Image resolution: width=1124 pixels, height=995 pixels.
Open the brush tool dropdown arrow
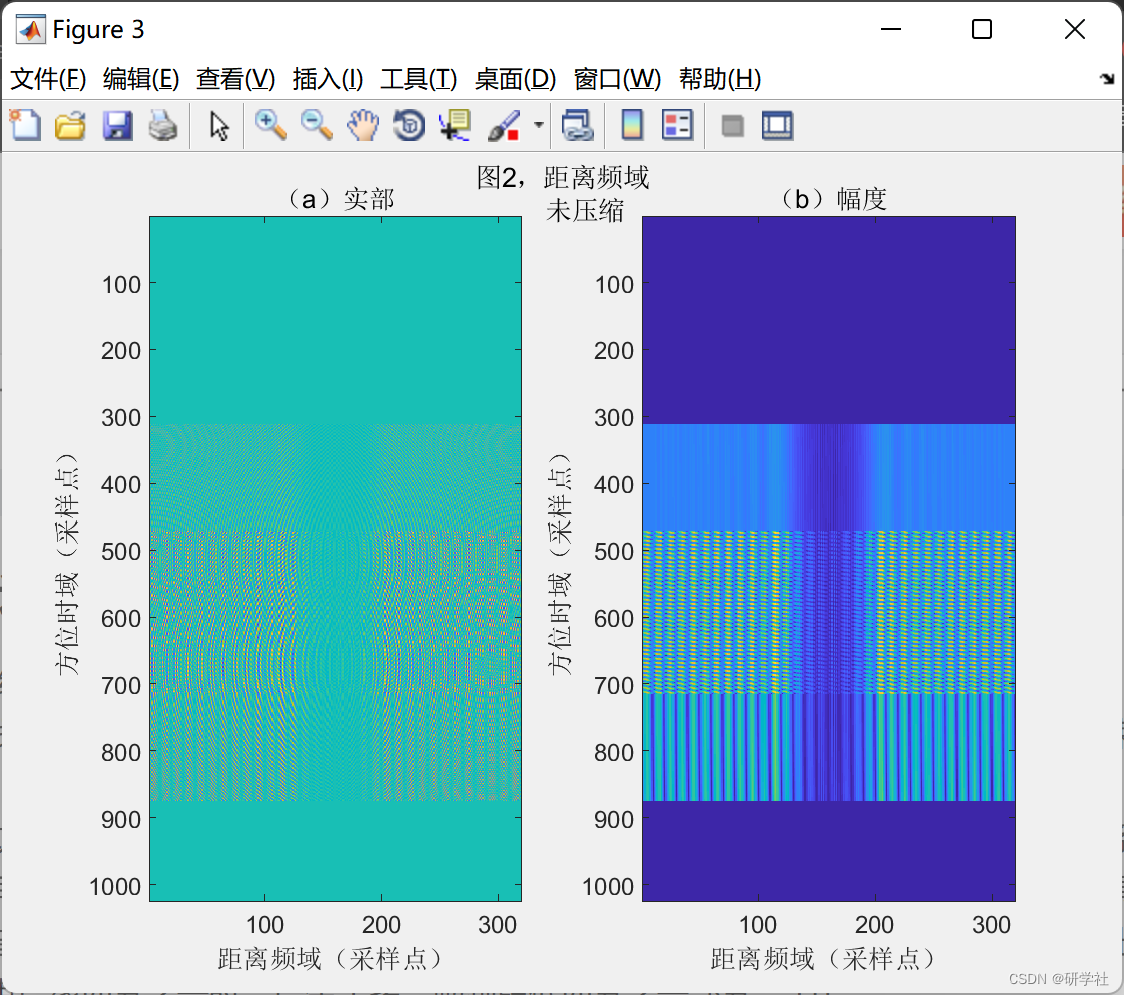(x=538, y=125)
